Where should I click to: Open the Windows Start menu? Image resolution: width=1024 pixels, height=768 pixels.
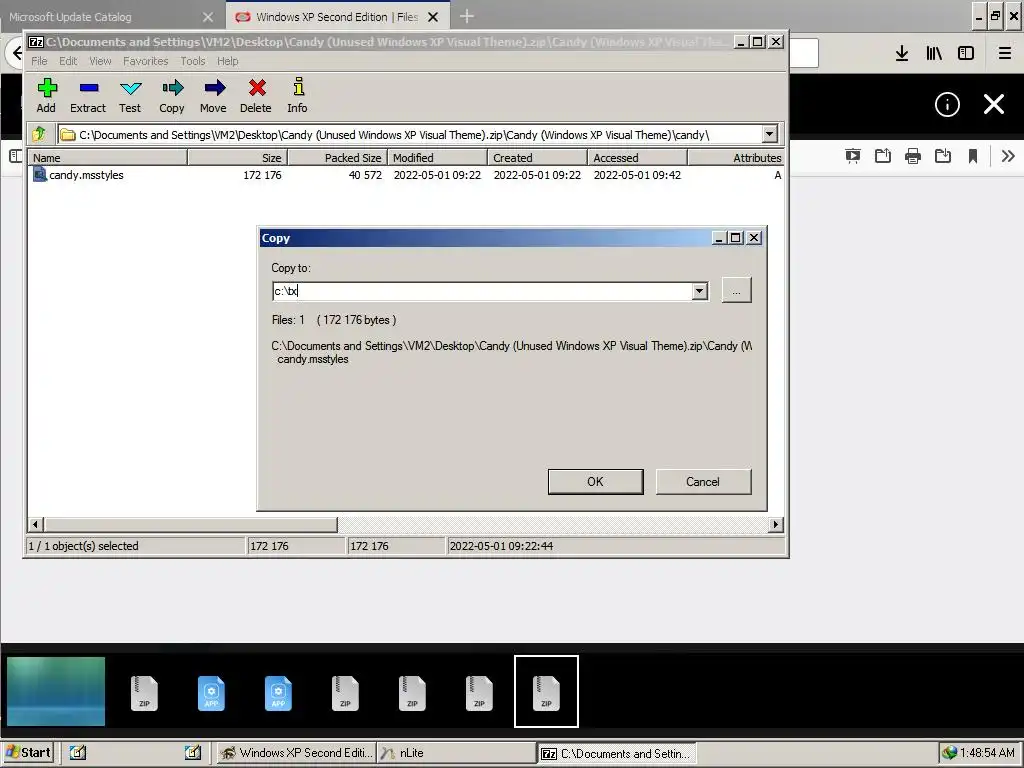tap(27, 752)
